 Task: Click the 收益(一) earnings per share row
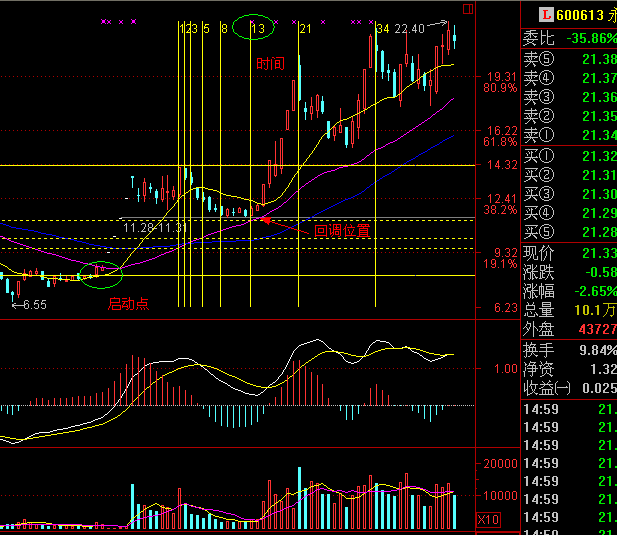click(x=568, y=387)
